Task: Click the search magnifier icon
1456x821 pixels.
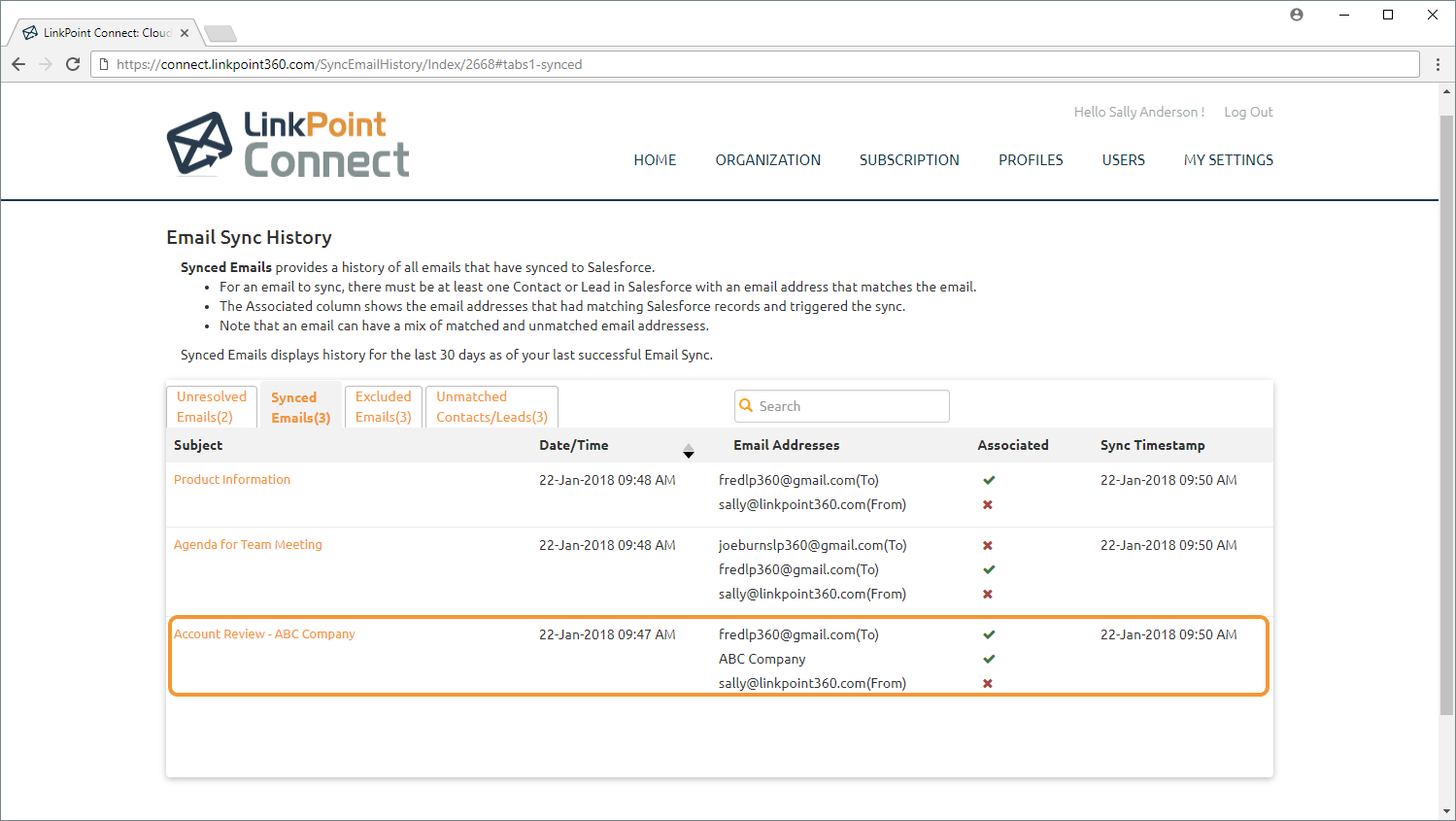Action: (746, 405)
